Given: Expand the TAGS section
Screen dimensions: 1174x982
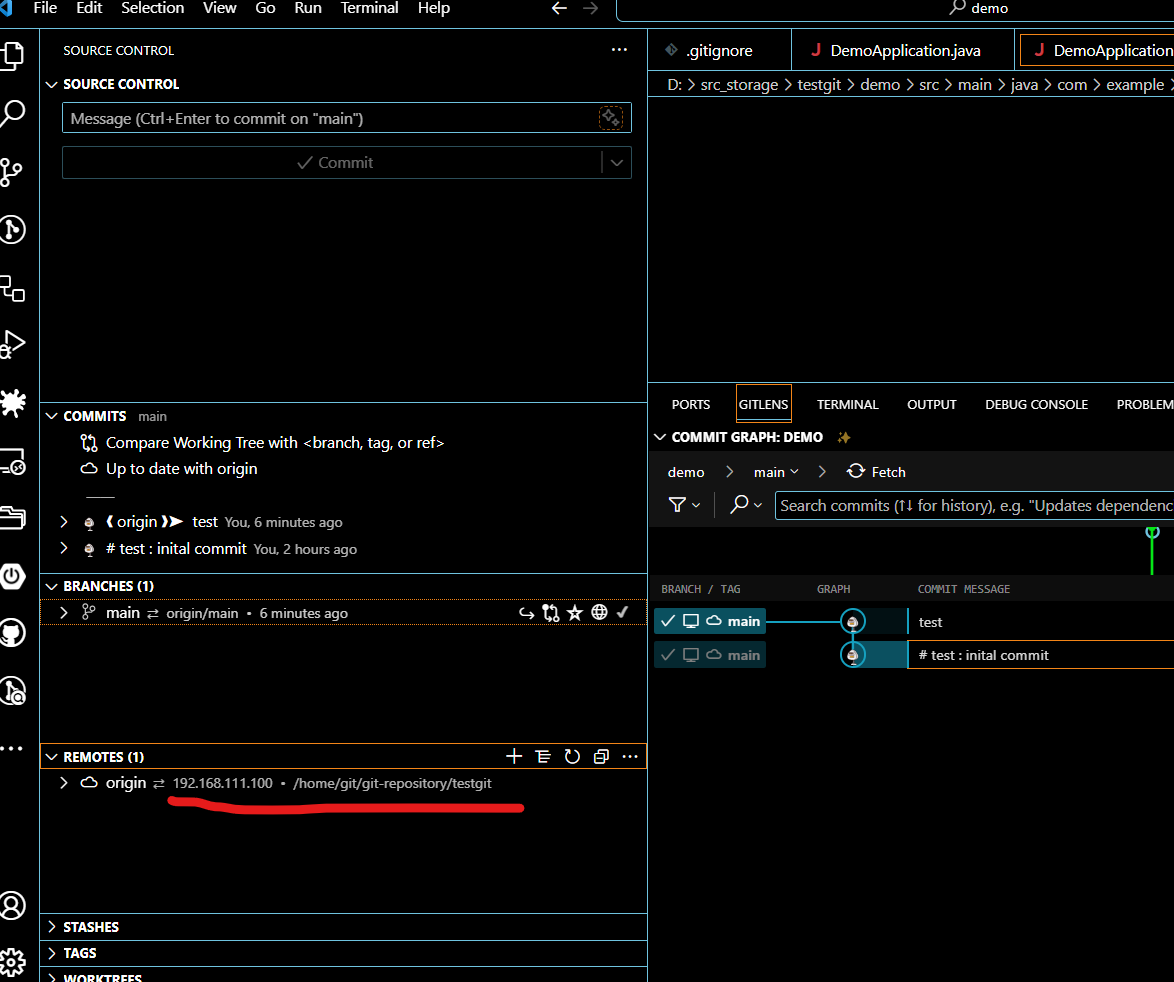Looking at the screenshot, I should (52, 953).
